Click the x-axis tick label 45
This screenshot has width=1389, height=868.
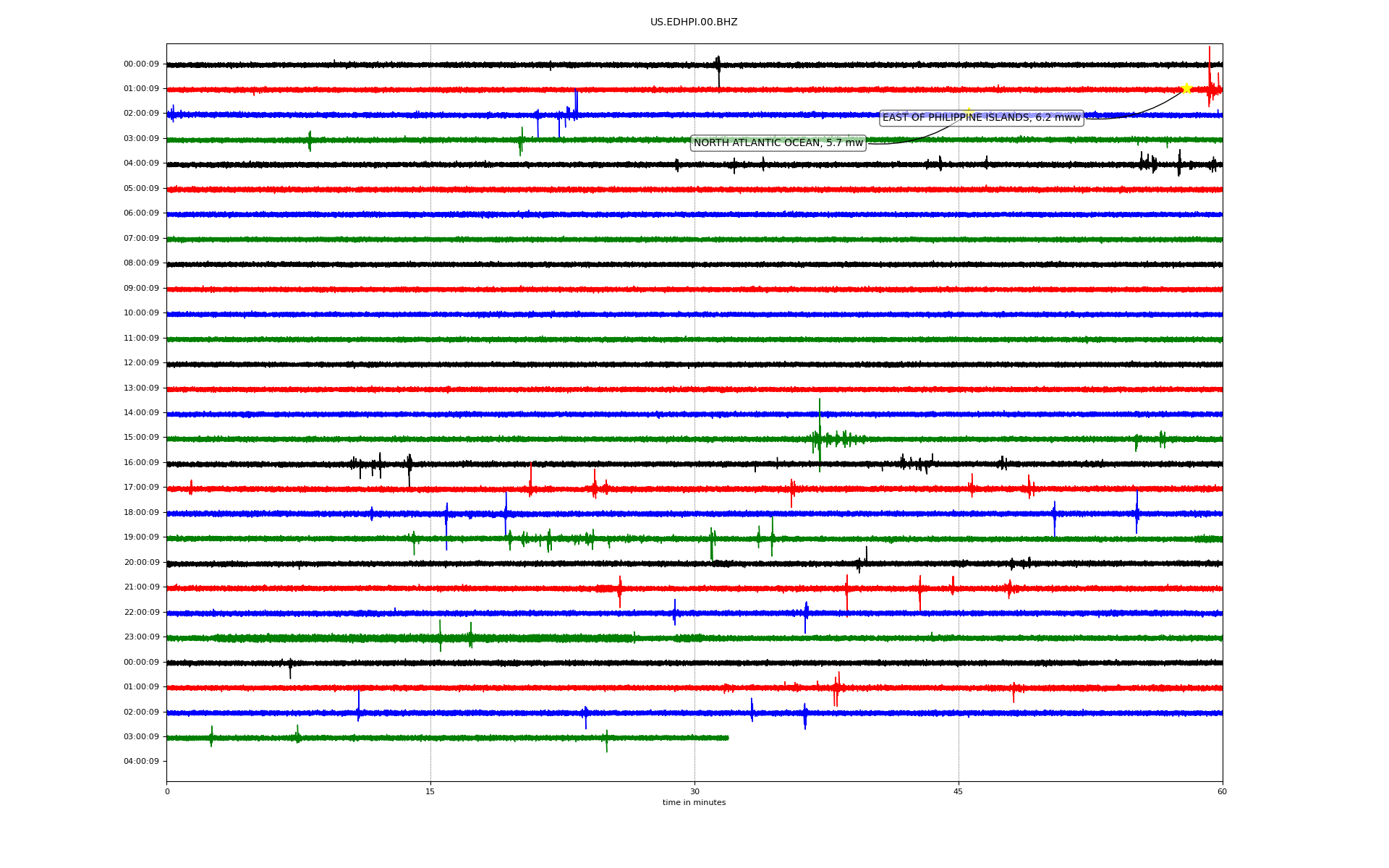[959, 791]
